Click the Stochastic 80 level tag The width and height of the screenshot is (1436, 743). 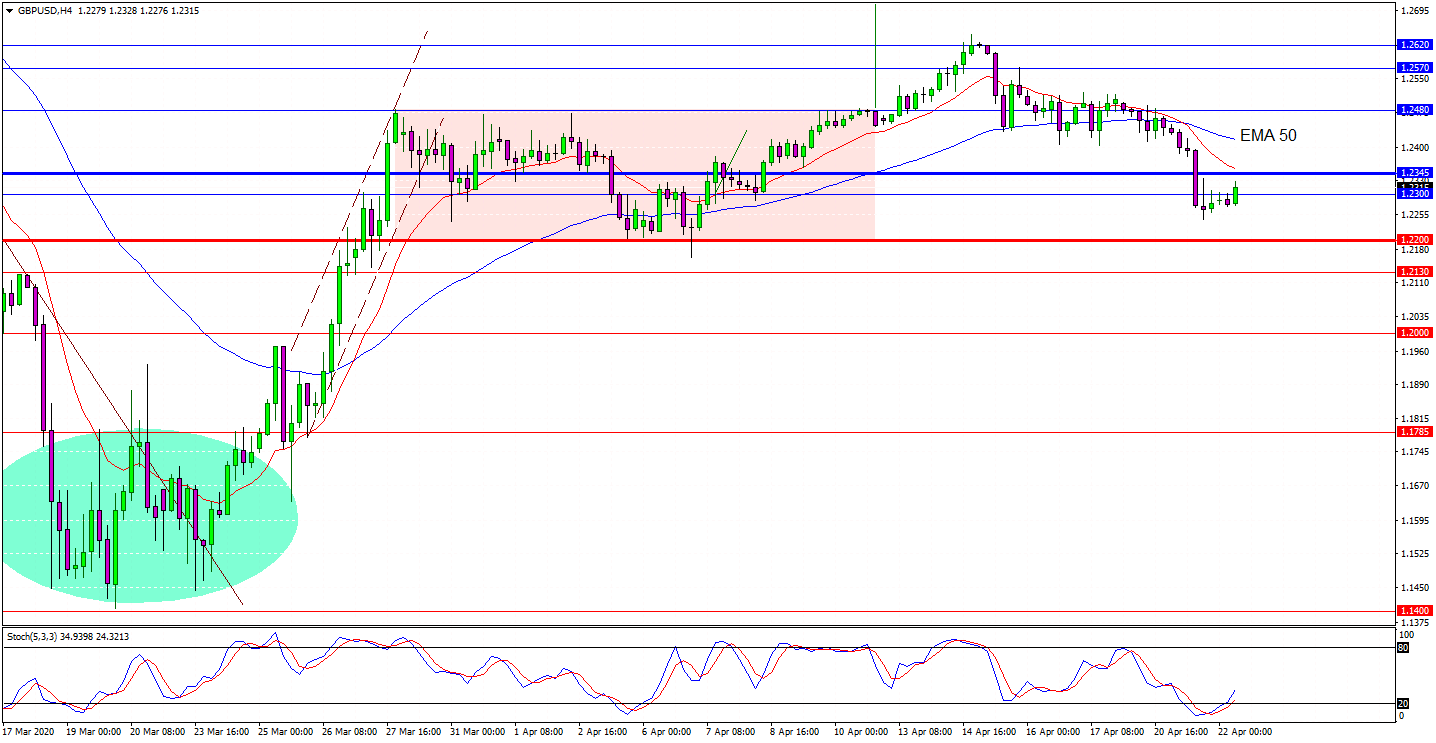tap(1404, 648)
